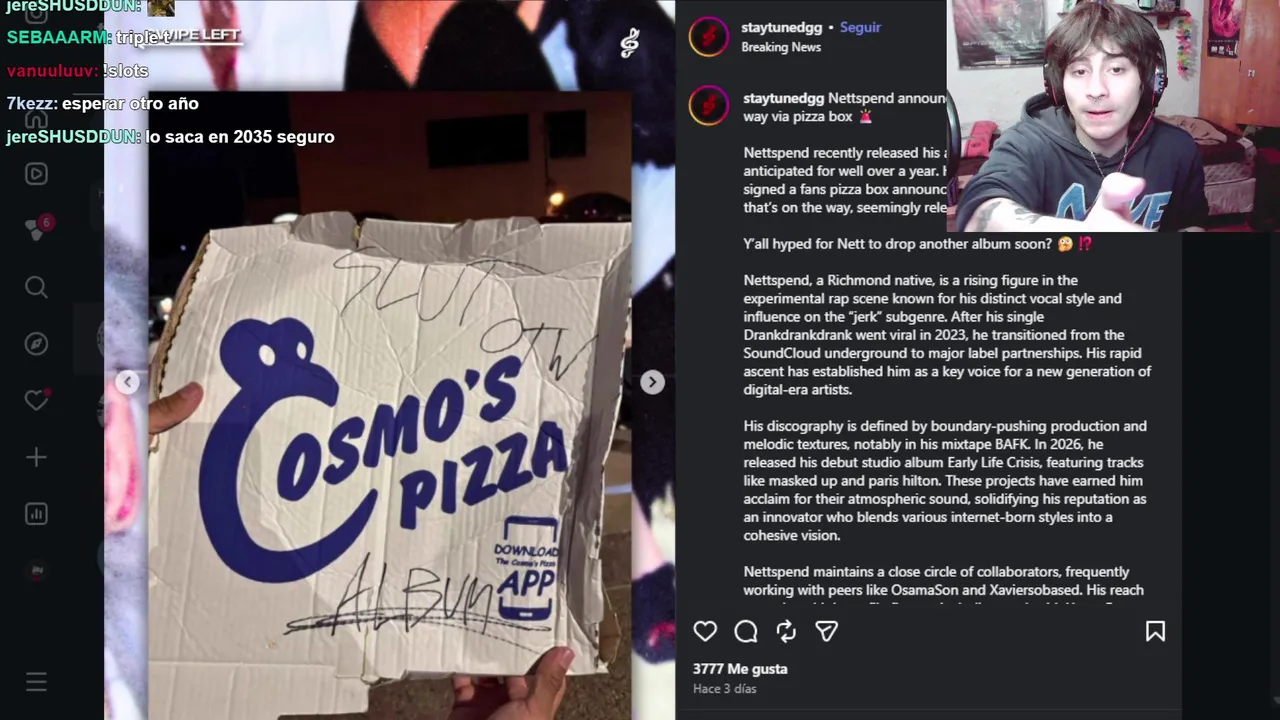Screen dimensions: 1280x720
Task: Open Search from the left sidebar
Action: [36, 288]
